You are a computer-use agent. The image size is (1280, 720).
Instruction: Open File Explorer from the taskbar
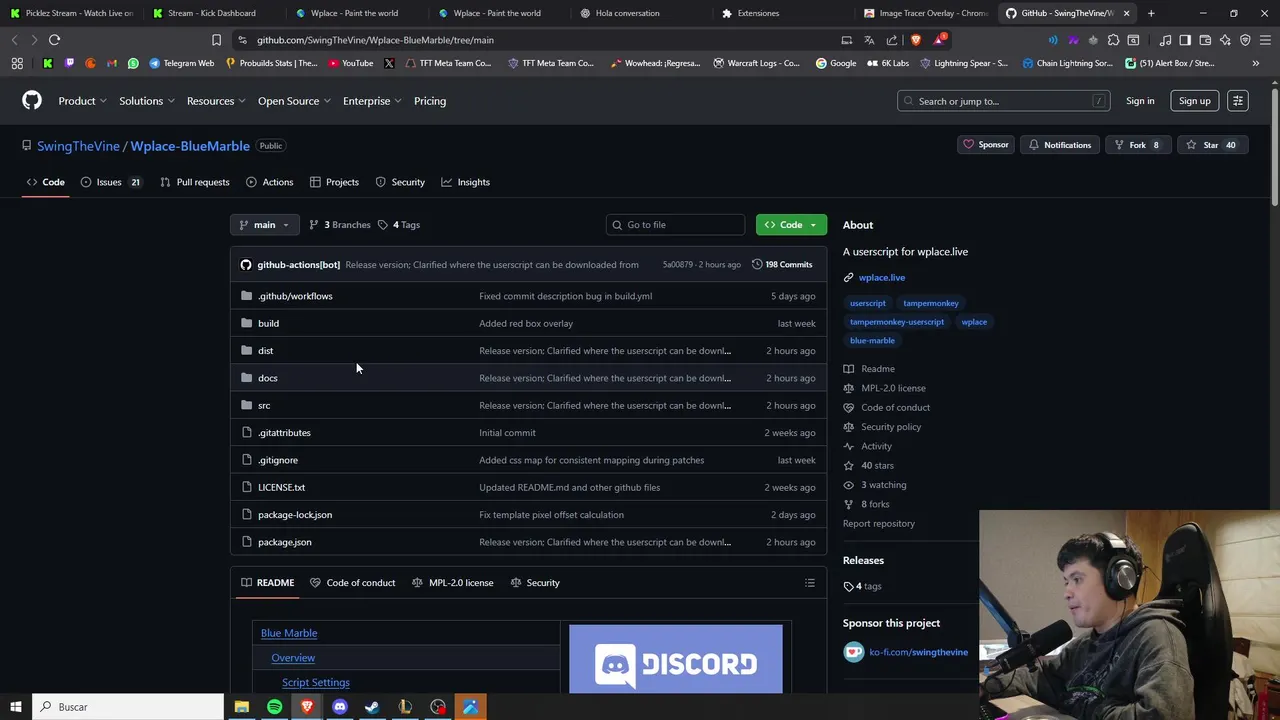click(x=241, y=707)
